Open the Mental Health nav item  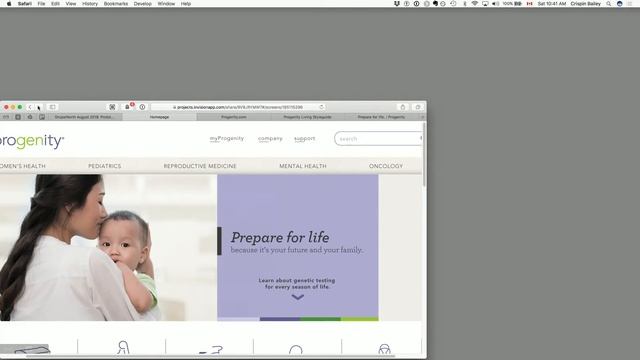303,166
